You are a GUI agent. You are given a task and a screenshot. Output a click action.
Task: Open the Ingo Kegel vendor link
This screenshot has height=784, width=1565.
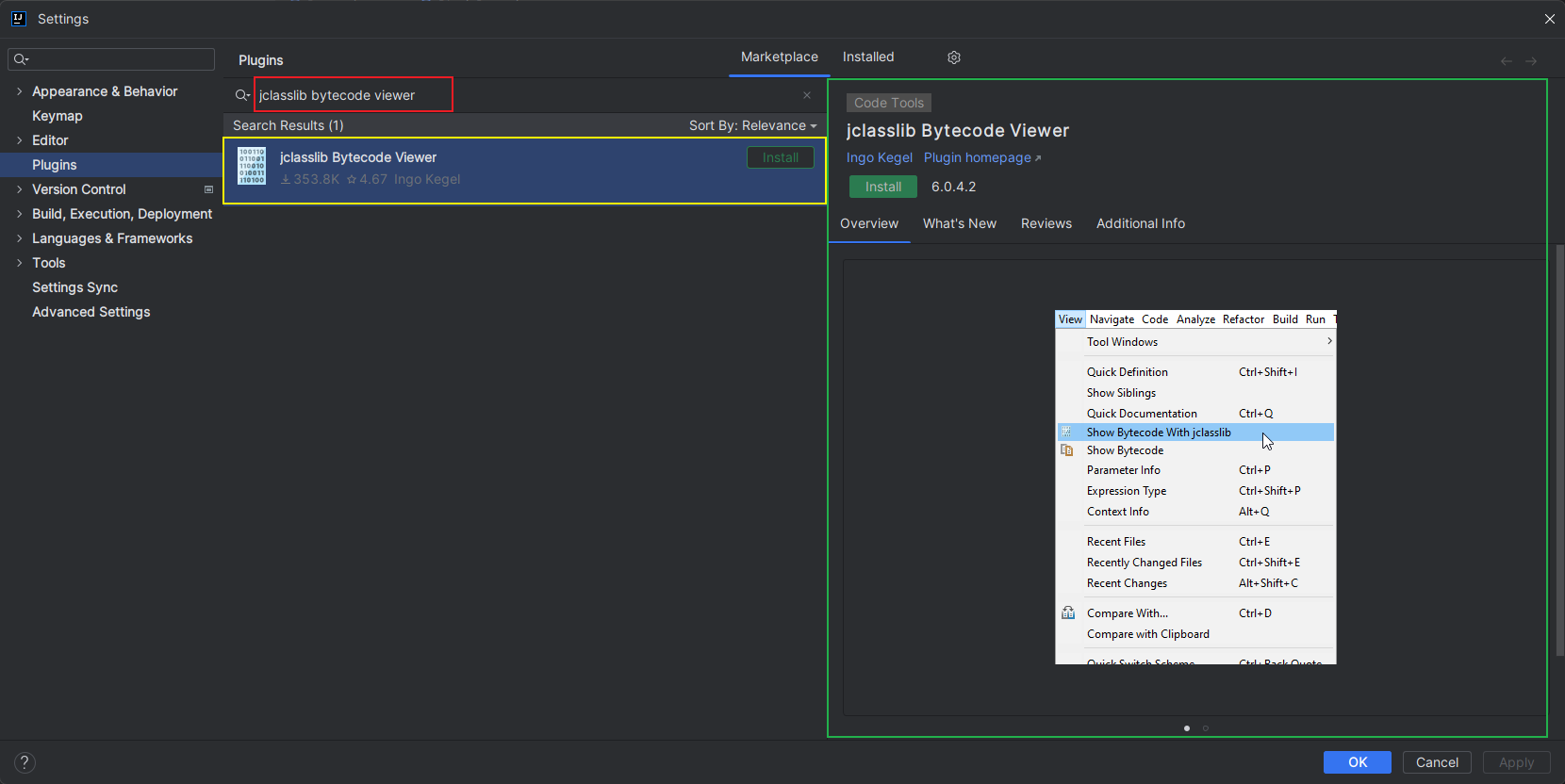pos(880,157)
